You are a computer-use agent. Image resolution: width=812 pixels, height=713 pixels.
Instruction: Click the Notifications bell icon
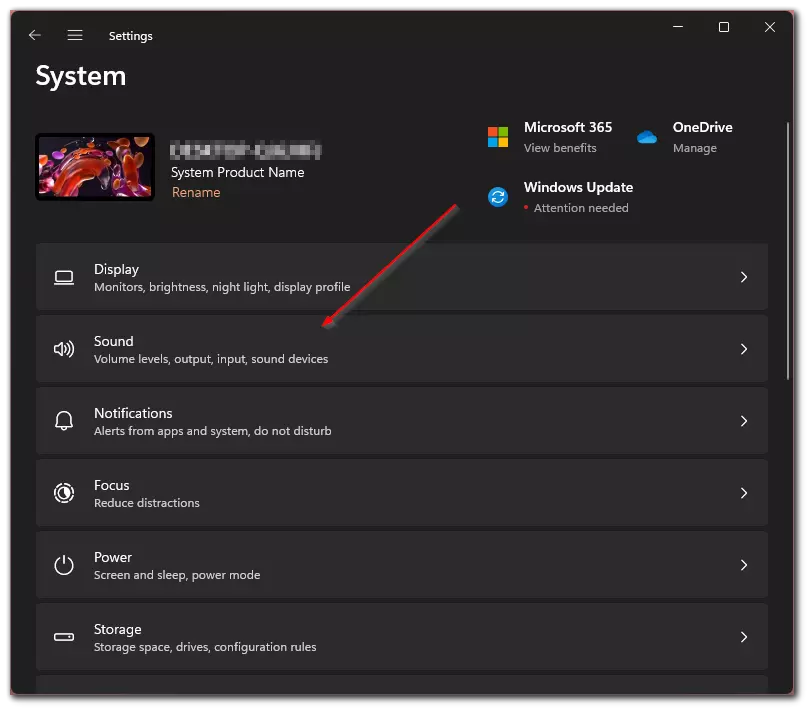point(64,421)
